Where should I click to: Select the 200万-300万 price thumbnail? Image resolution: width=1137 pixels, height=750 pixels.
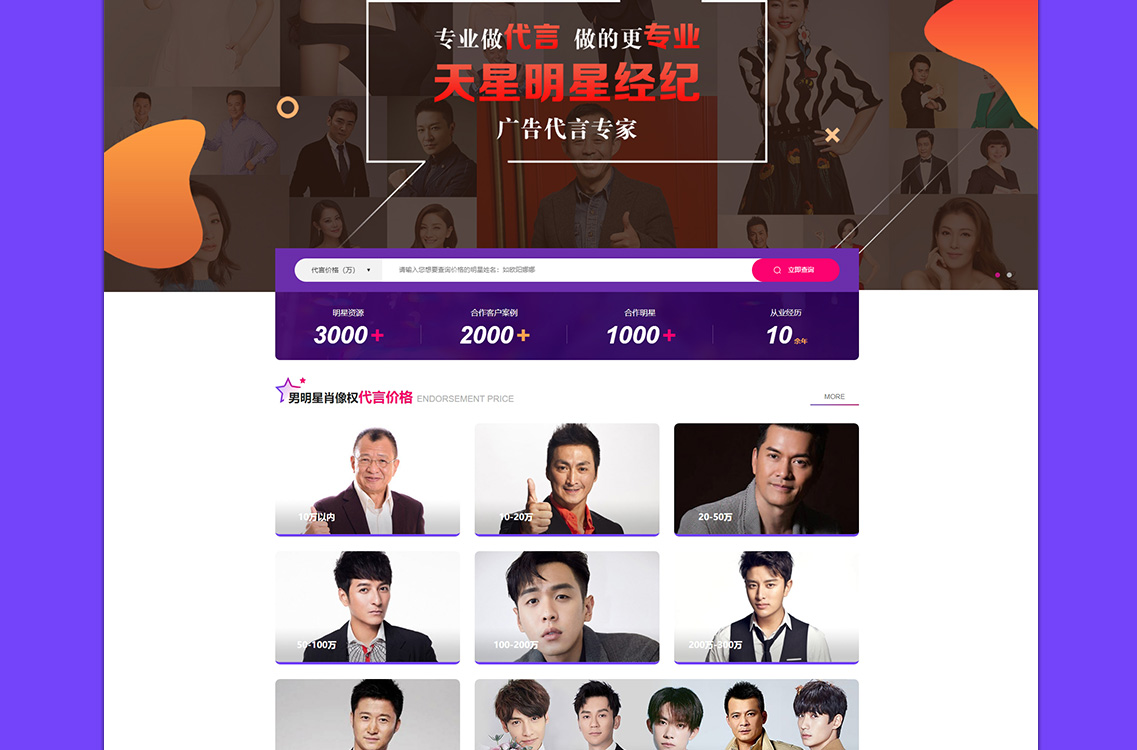[766, 607]
